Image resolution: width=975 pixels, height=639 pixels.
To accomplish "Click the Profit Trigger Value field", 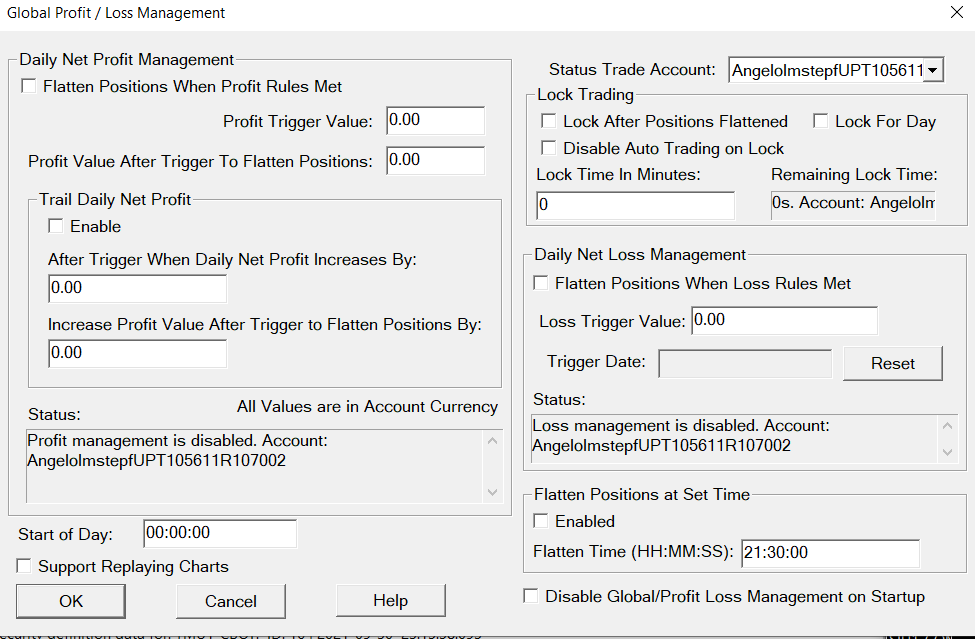I will tap(435, 121).
